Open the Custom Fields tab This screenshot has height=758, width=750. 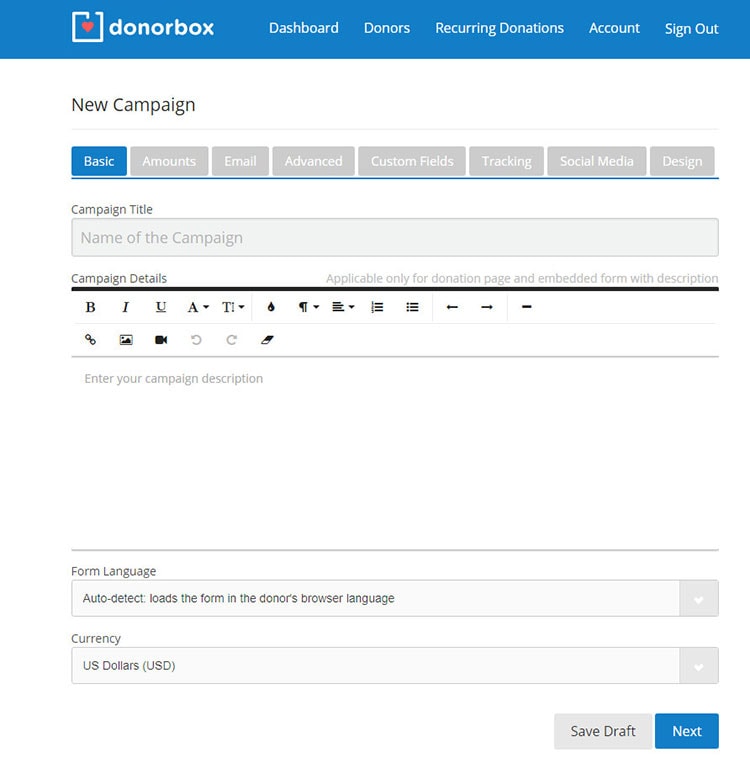click(412, 161)
